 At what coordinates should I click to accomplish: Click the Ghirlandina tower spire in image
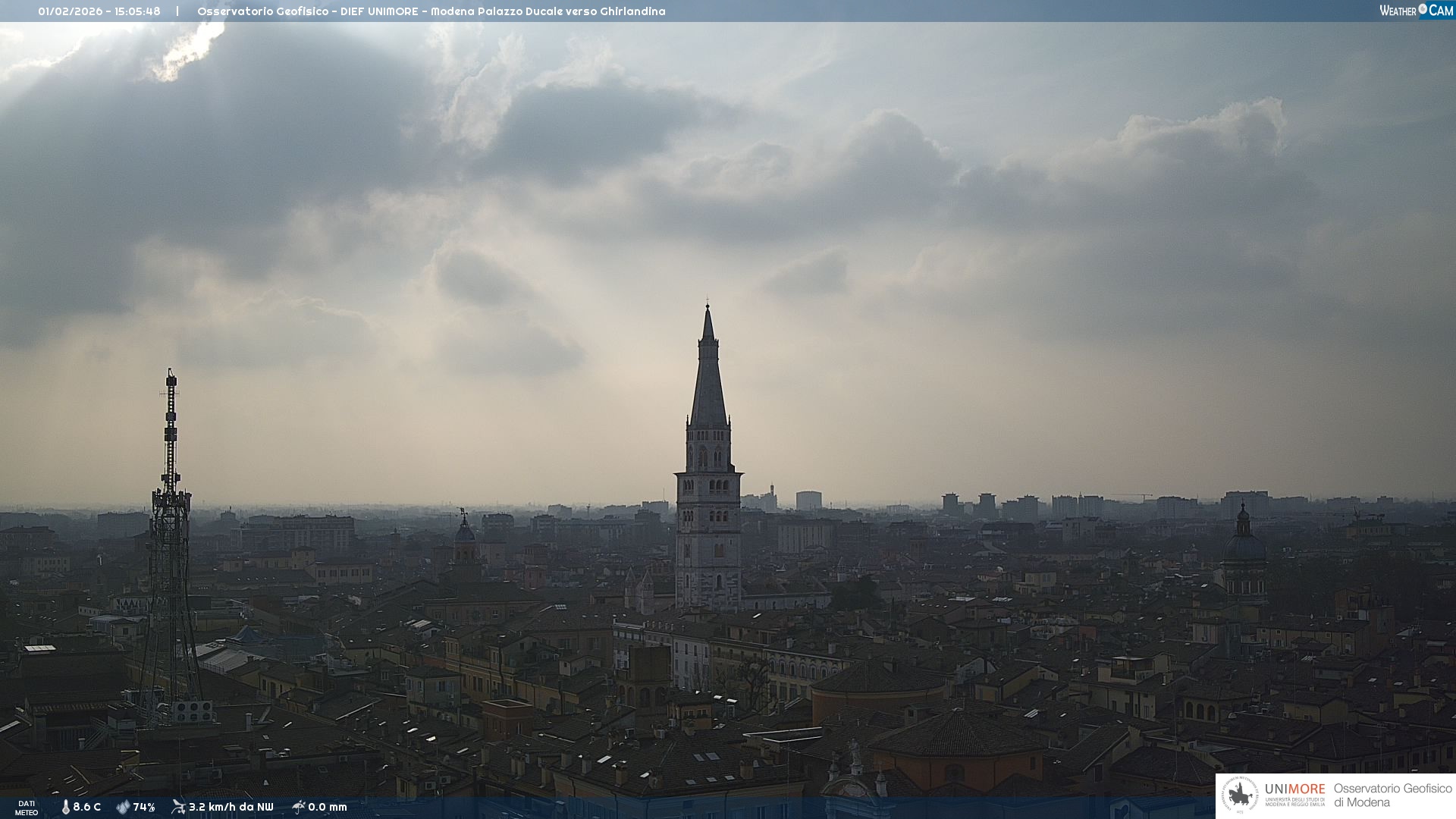tap(708, 379)
